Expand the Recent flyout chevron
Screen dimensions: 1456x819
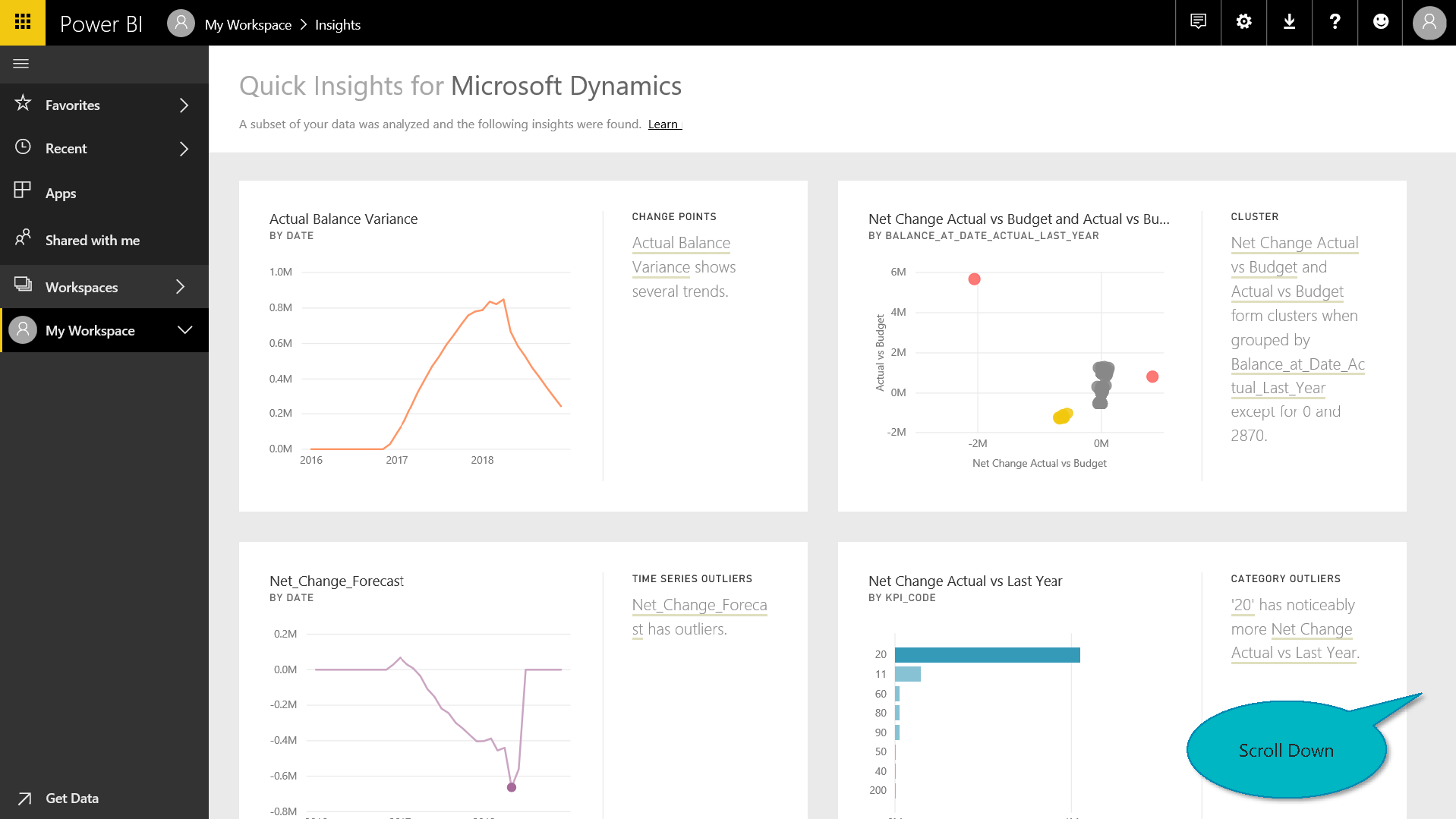(x=184, y=149)
